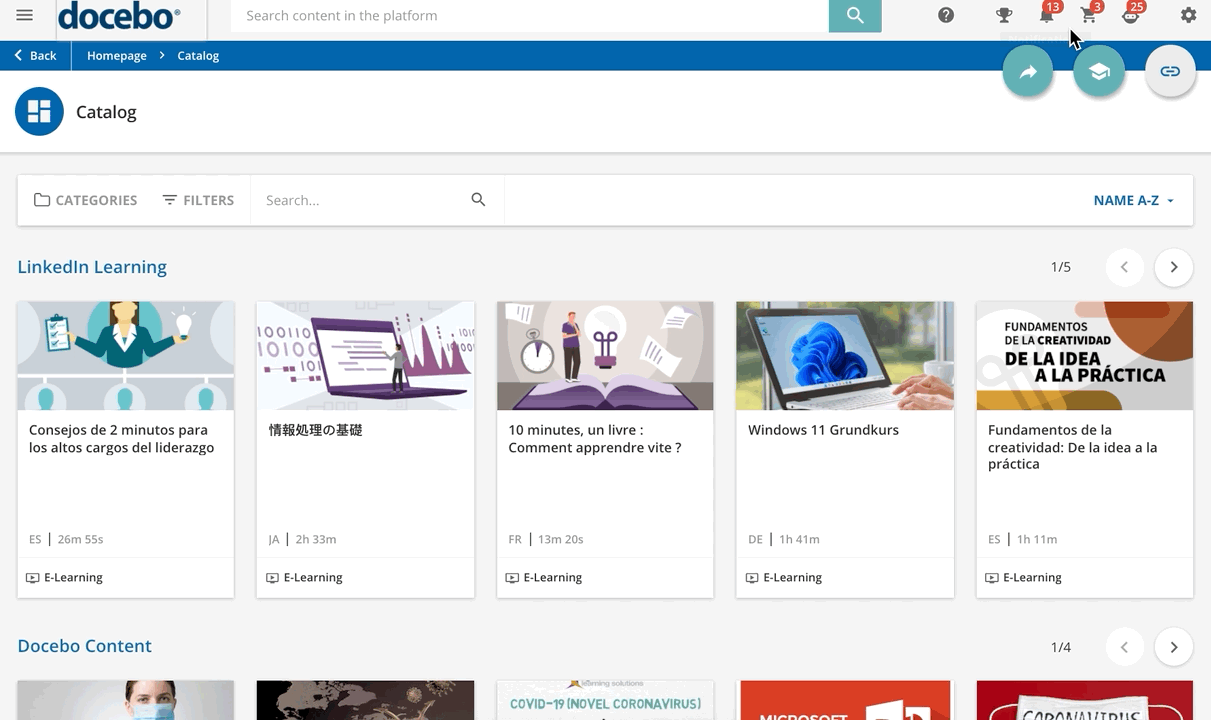Open the shopping cart with 3 items
The width and height of the screenshot is (1211, 720).
[x=1089, y=14]
